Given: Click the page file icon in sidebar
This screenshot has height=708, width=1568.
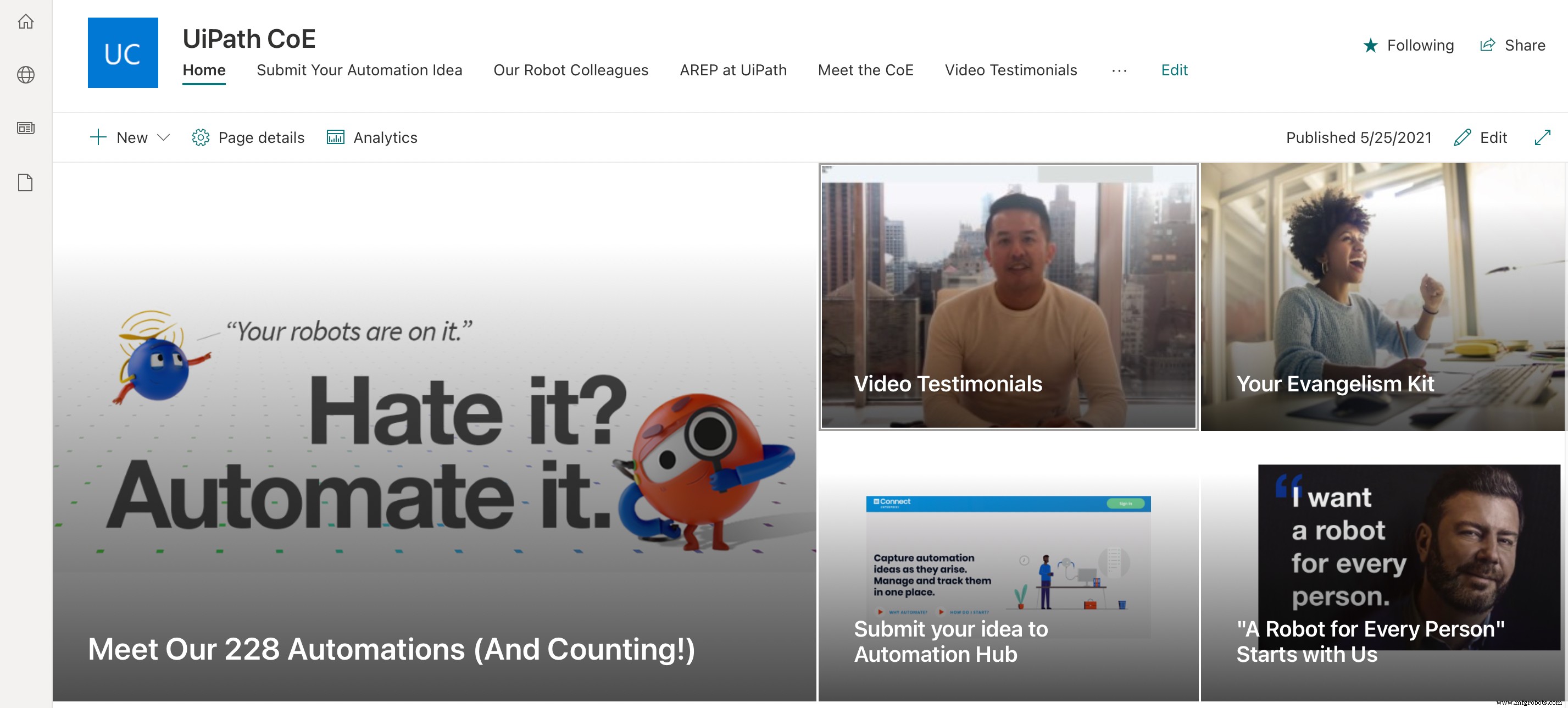Looking at the screenshot, I should (x=26, y=182).
